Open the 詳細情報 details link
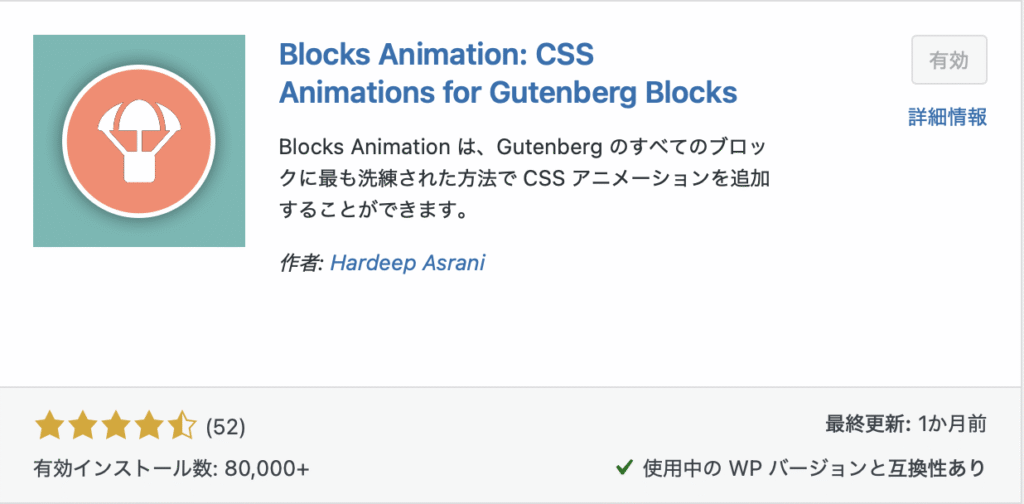 [x=948, y=117]
